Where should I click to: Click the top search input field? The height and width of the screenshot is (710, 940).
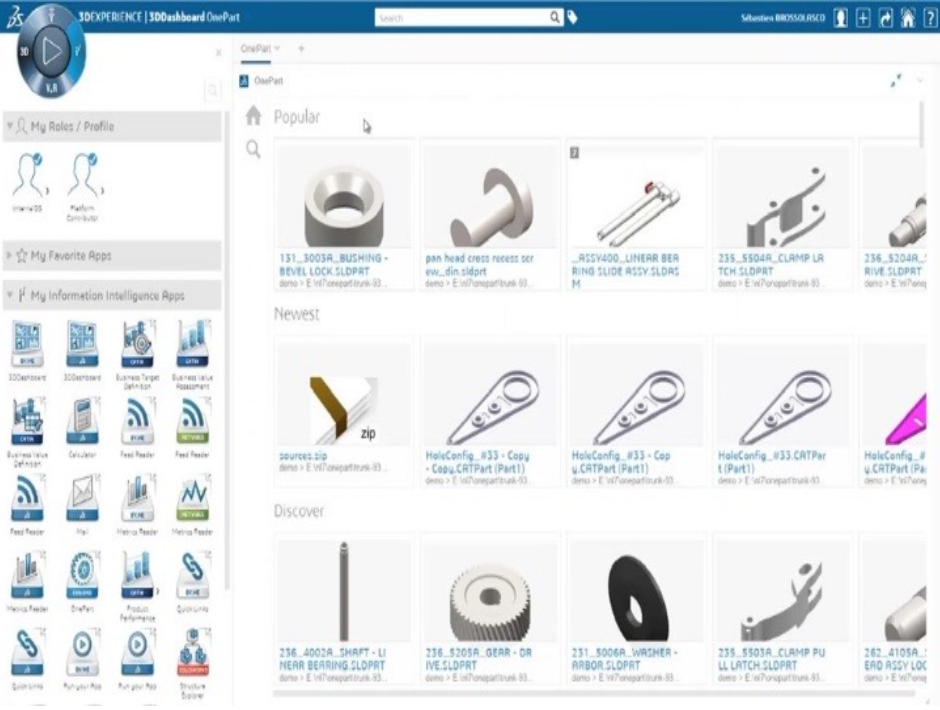click(x=462, y=17)
